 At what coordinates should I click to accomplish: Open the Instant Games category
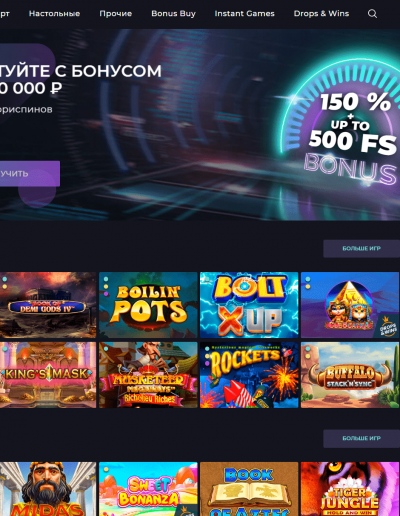tap(244, 14)
